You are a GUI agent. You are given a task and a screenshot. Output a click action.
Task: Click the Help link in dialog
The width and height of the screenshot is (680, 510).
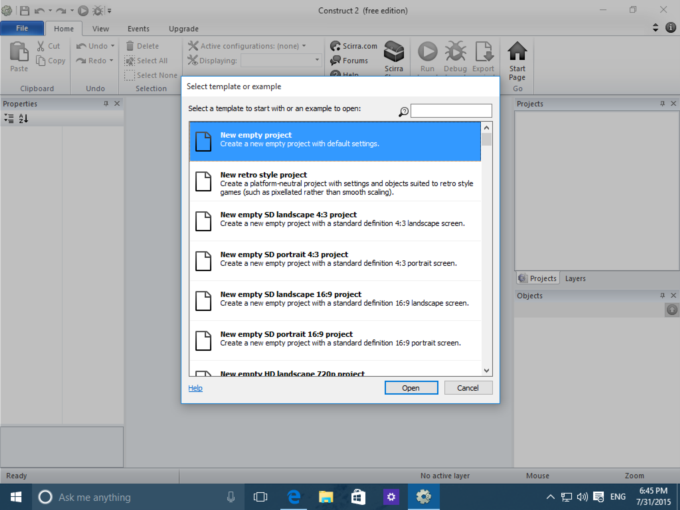click(x=195, y=388)
